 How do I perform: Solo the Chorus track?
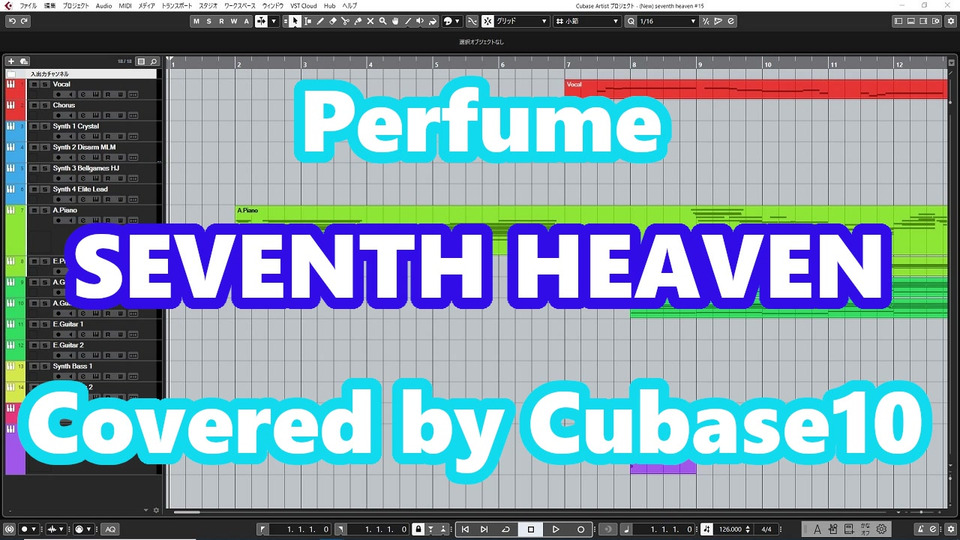45,105
